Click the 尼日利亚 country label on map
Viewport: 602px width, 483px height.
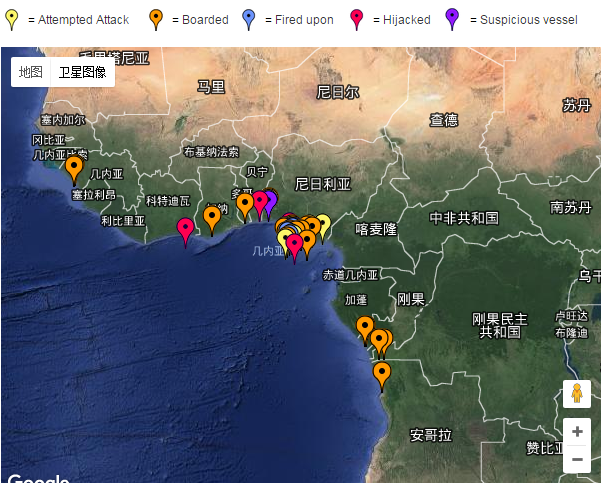[323, 184]
